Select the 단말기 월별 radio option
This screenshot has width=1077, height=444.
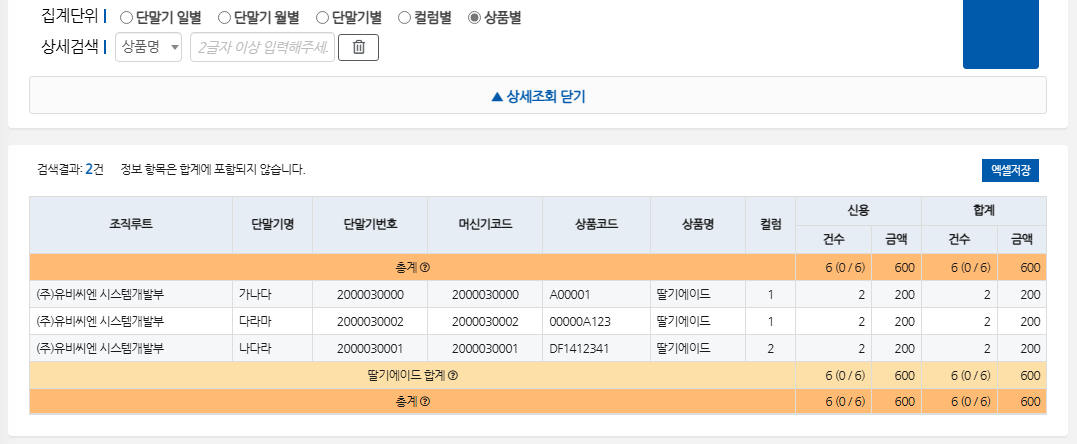click(224, 18)
